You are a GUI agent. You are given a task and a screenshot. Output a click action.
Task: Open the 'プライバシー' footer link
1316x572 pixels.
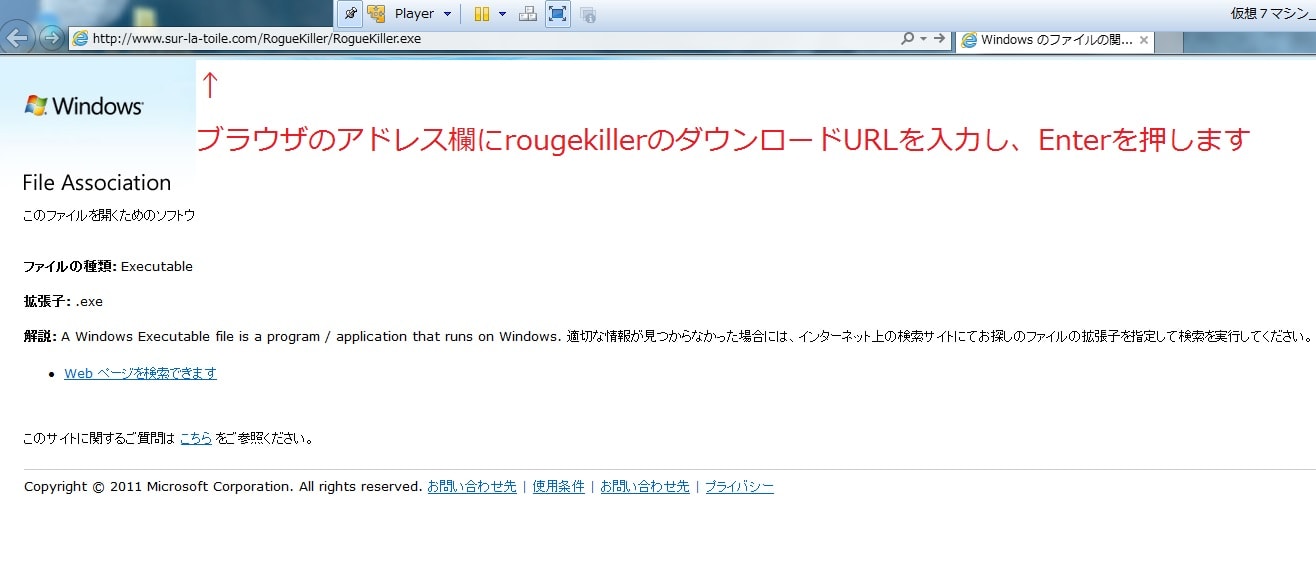click(739, 487)
